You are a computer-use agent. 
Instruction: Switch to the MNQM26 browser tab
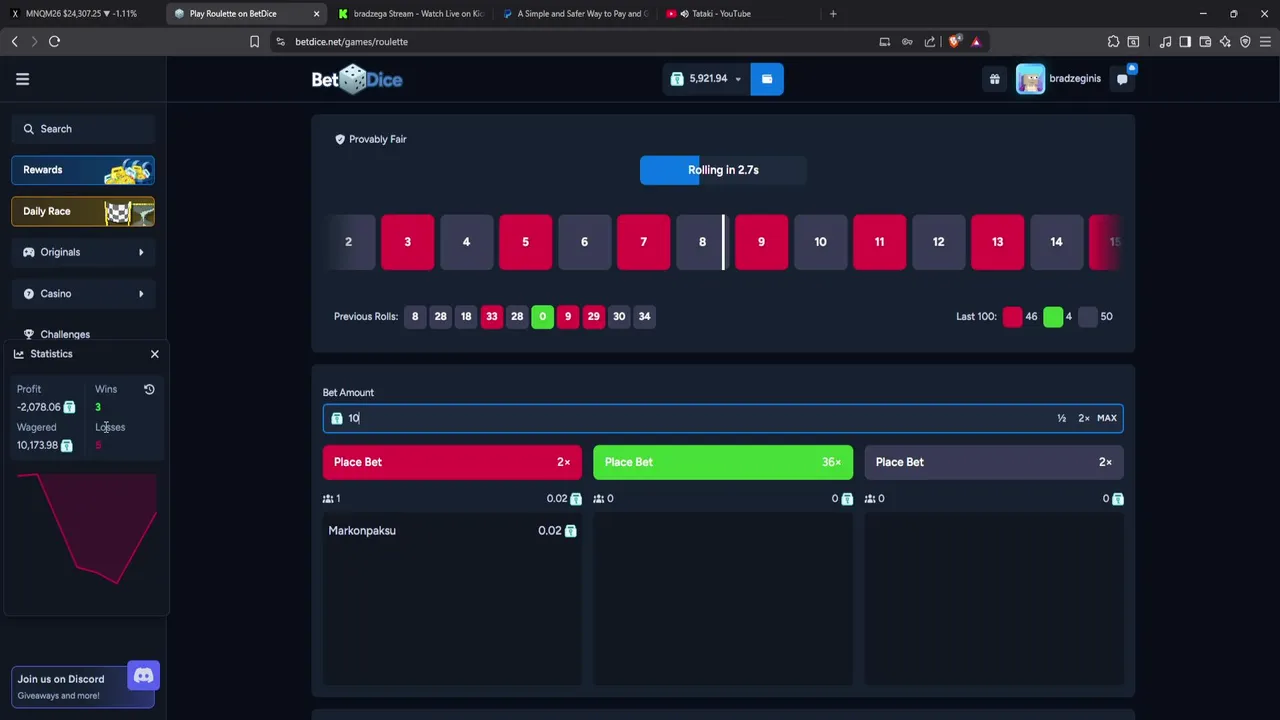82,14
